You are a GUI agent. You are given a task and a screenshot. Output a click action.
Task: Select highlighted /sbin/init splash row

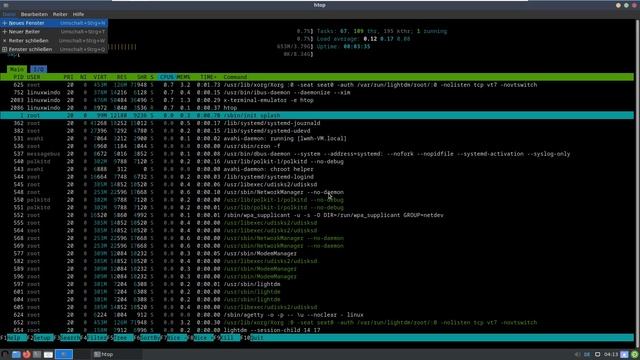[317, 116]
